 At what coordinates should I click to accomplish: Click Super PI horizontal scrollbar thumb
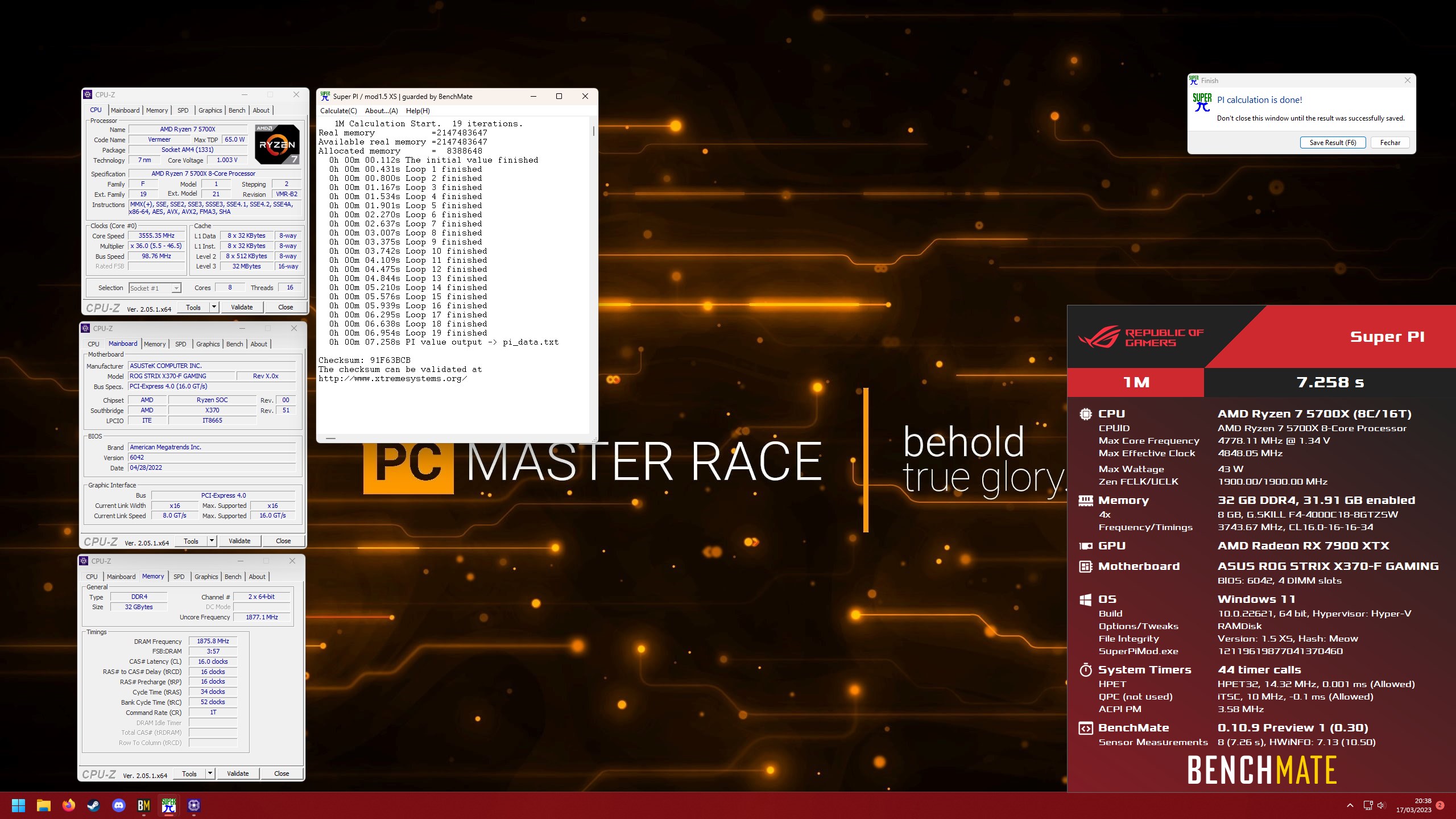coord(330,439)
